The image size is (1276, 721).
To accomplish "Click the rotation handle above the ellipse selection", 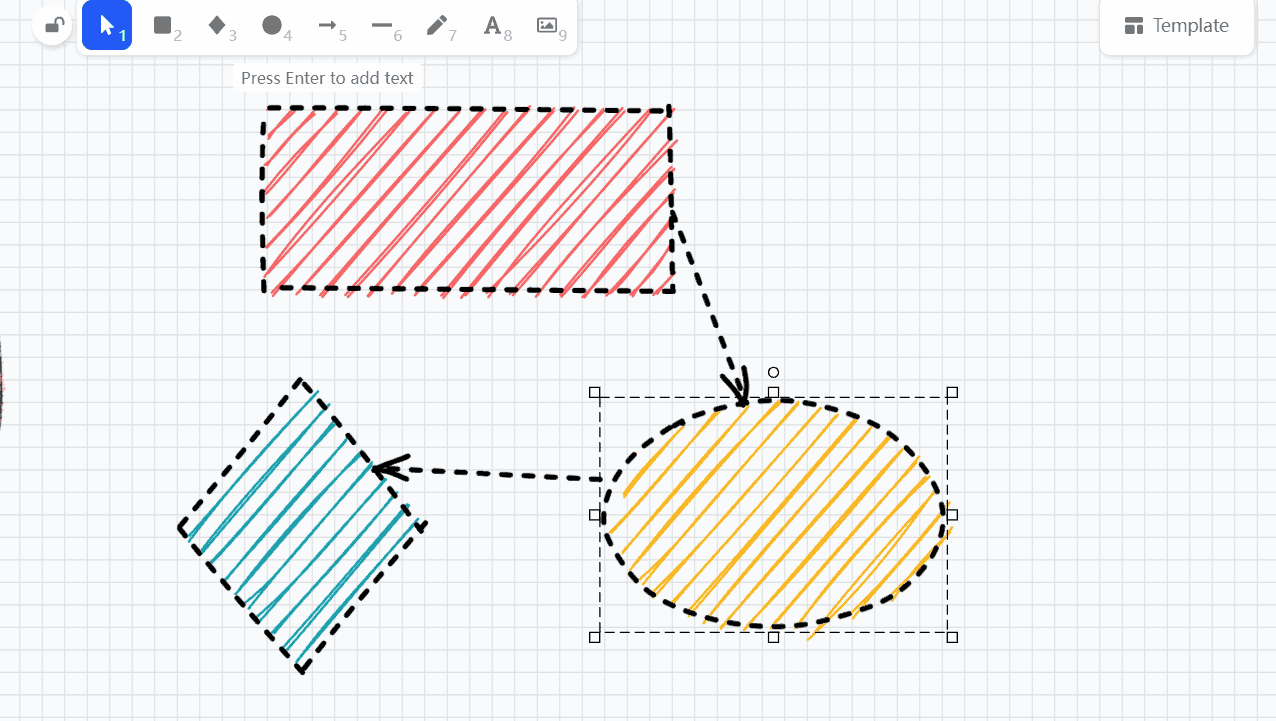I will tap(773, 371).
